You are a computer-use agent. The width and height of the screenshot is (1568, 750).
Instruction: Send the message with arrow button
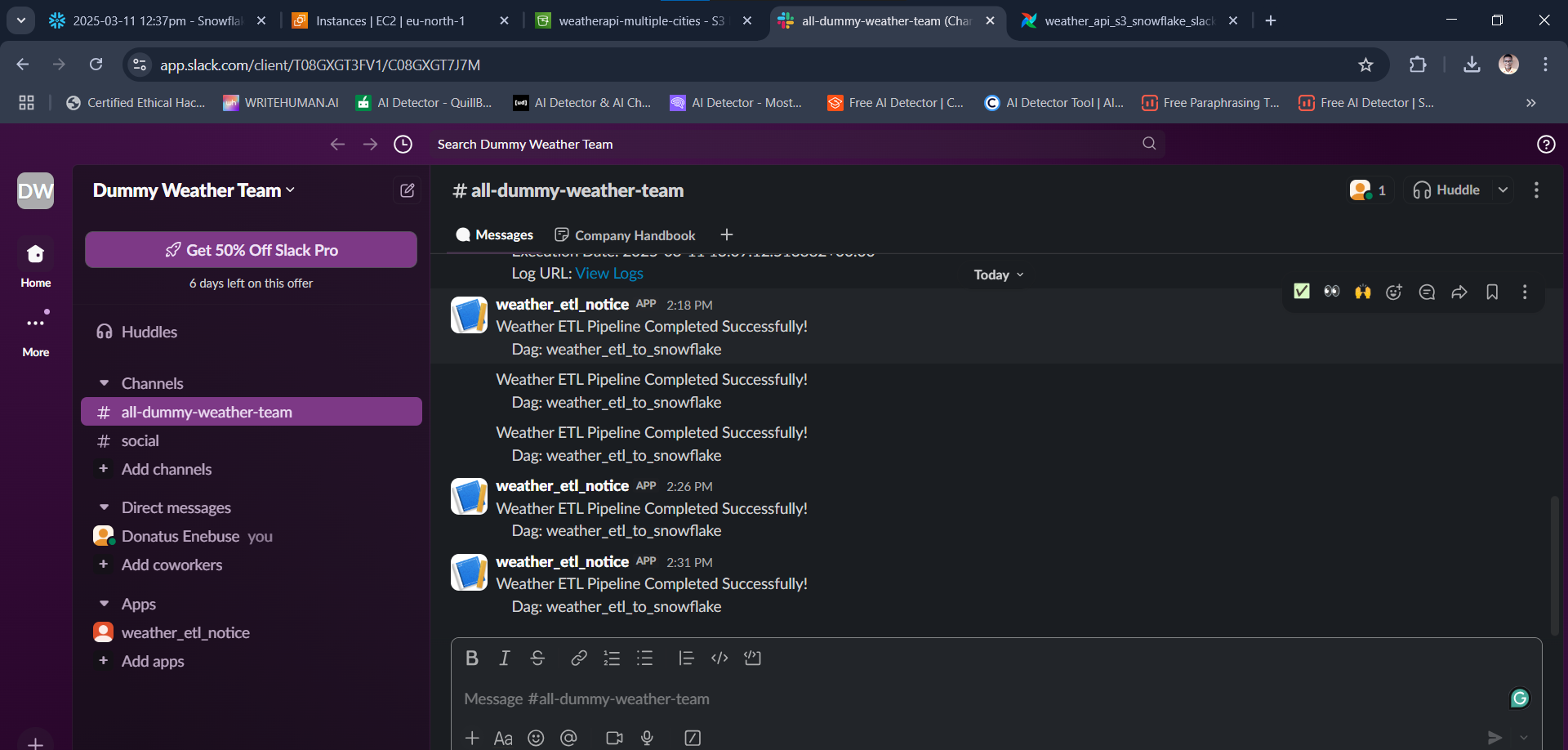[1494, 738]
